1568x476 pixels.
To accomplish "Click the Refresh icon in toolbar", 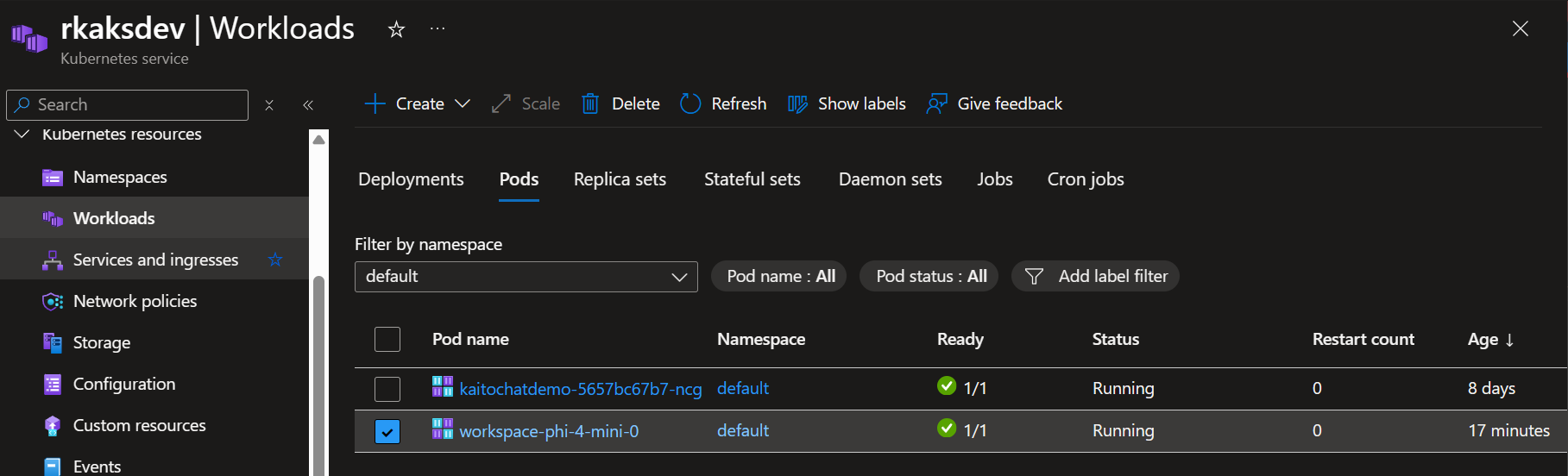I will [x=690, y=104].
